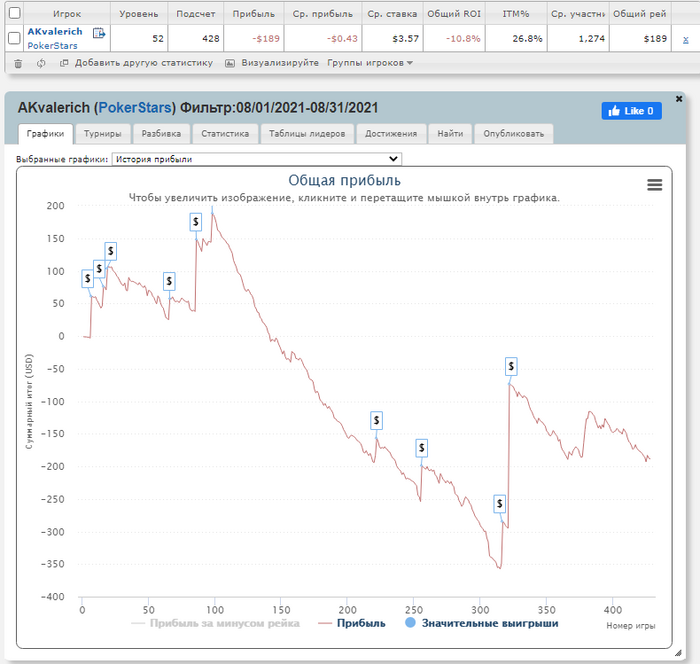Image resolution: width=700 pixels, height=664 pixels.
Task: Expand the Группы игроков dropdown
Action: (370, 63)
